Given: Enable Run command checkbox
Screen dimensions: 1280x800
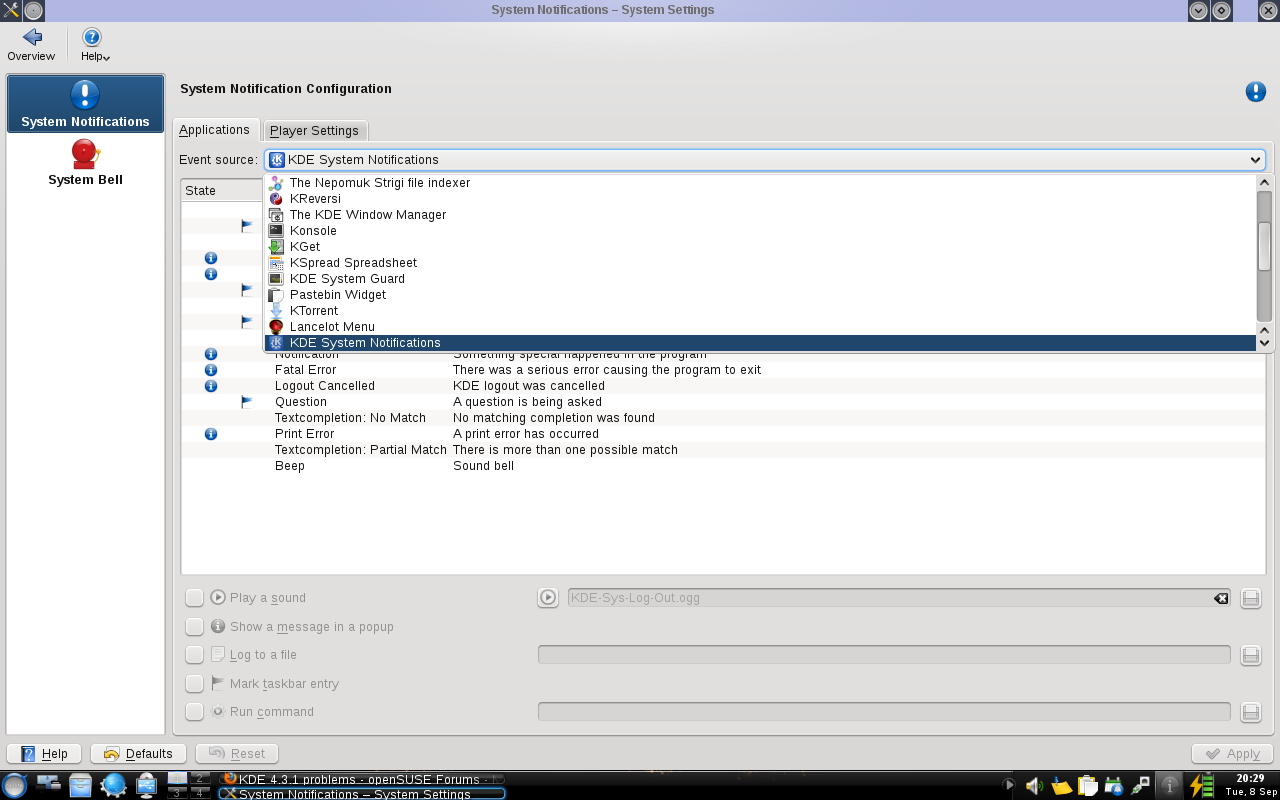Looking at the screenshot, I should (x=194, y=712).
